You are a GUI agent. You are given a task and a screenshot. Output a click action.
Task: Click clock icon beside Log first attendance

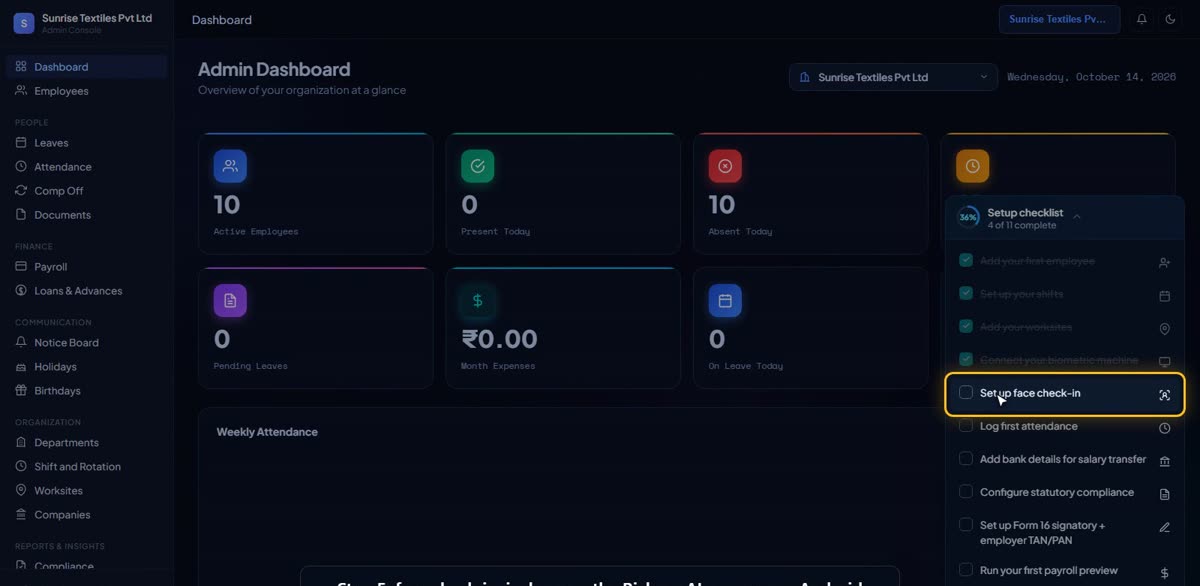(x=1164, y=428)
